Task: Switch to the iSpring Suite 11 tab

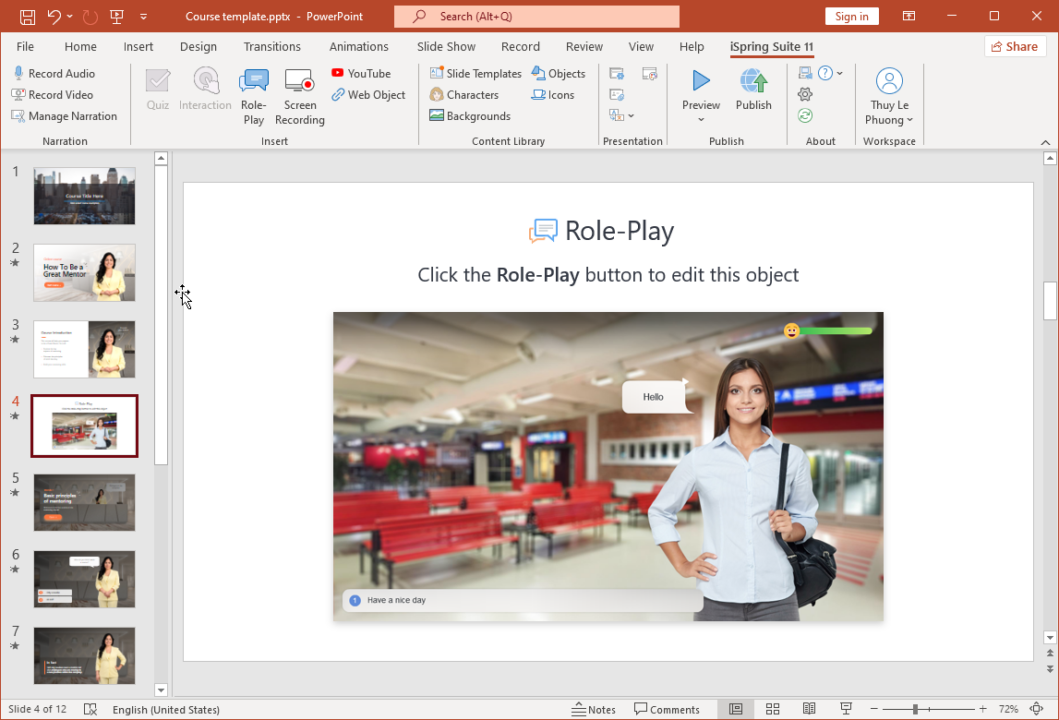Action: coord(770,46)
